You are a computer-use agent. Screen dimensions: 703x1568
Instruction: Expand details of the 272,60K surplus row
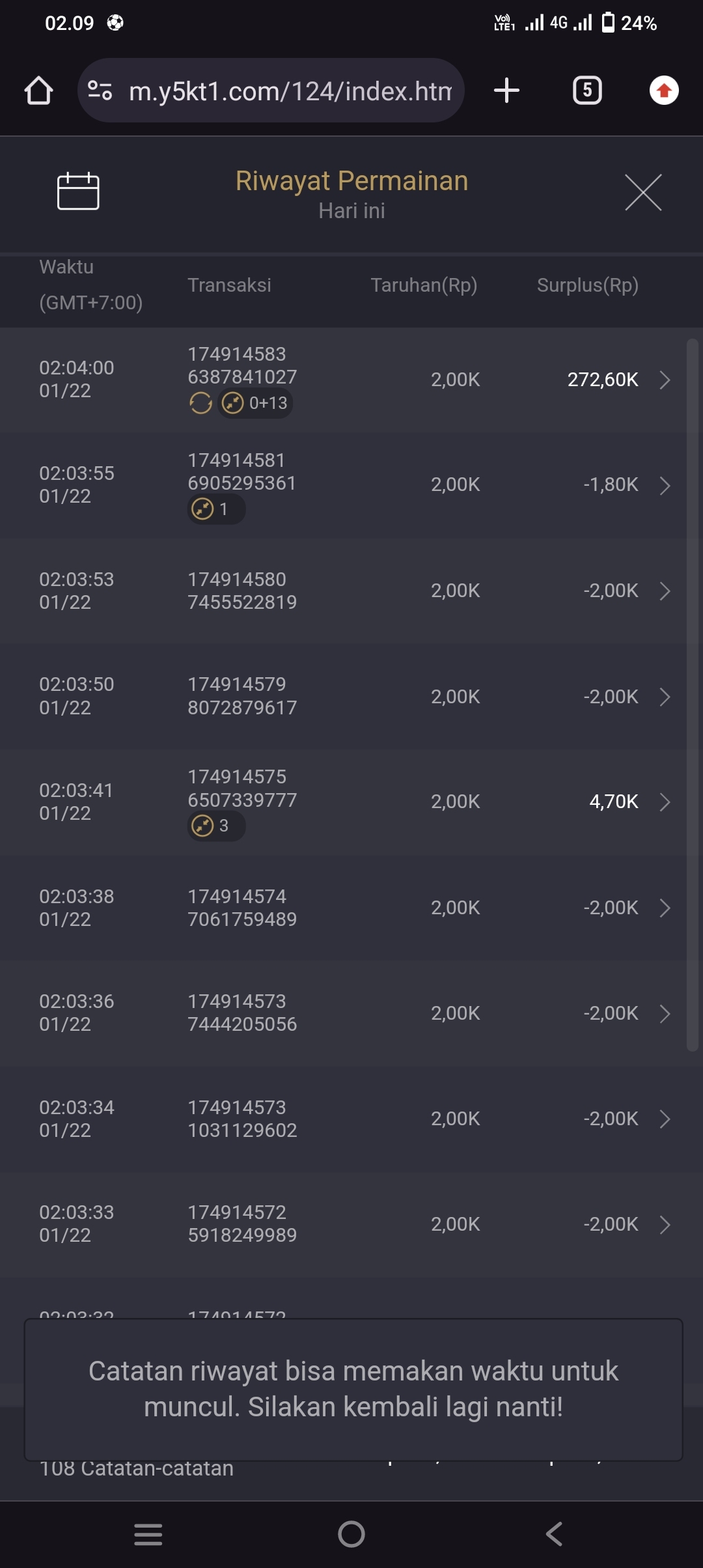coord(665,380)
